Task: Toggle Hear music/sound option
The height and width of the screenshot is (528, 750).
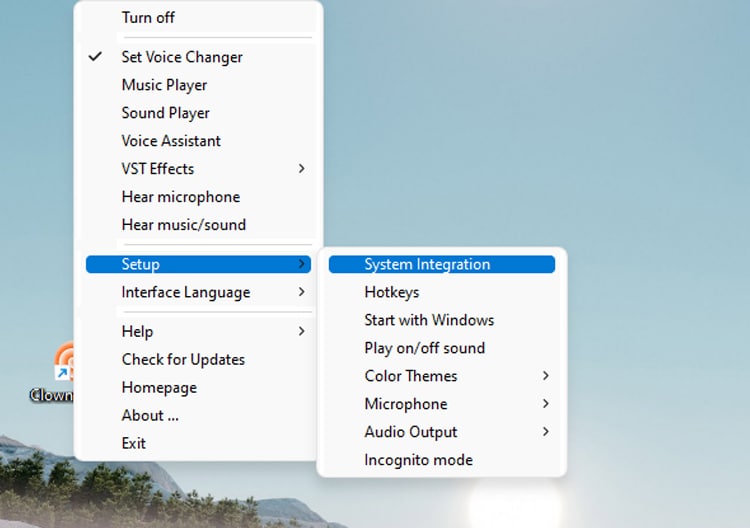Action: point(198,225)
